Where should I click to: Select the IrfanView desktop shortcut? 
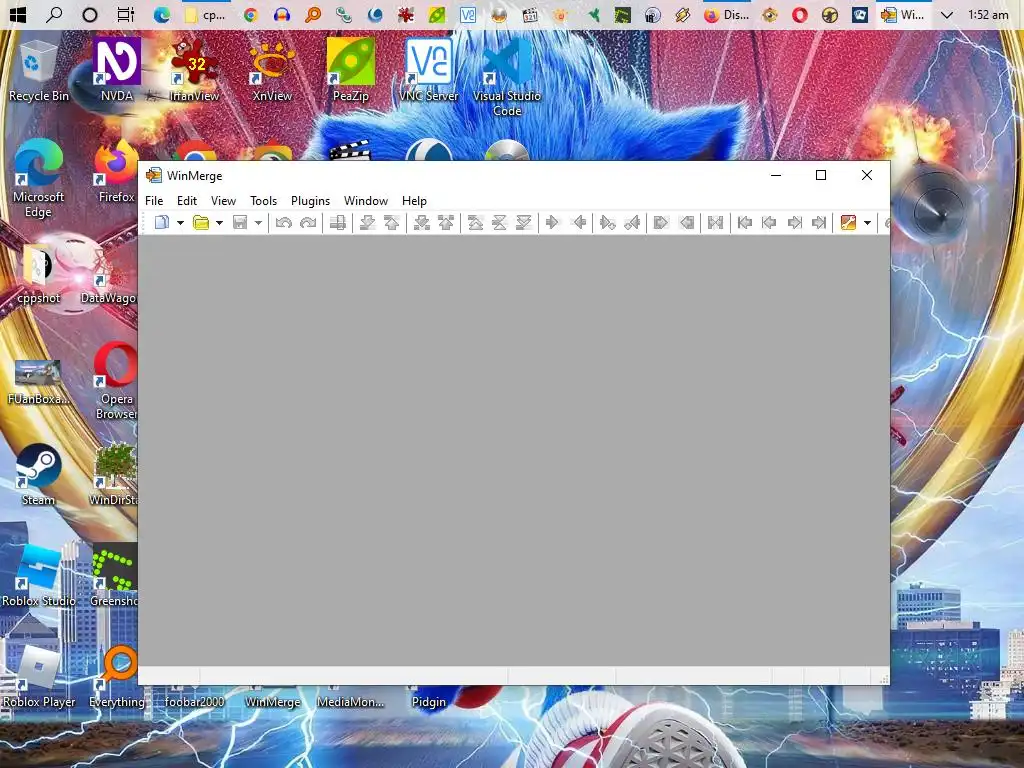pos(195,71)
